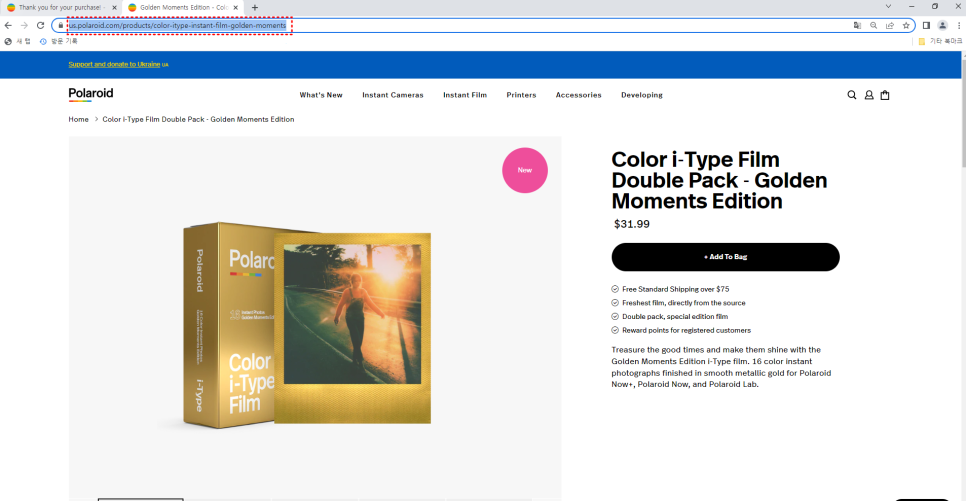Click the pink New badge

point(525,170)
